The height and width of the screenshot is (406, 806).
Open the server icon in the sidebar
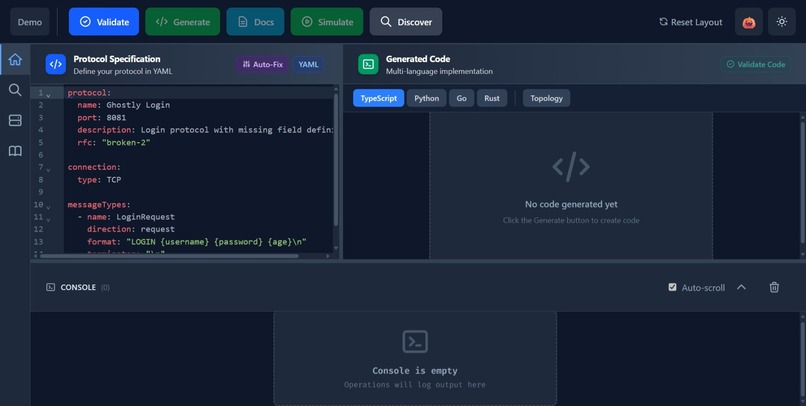(15, 120)
